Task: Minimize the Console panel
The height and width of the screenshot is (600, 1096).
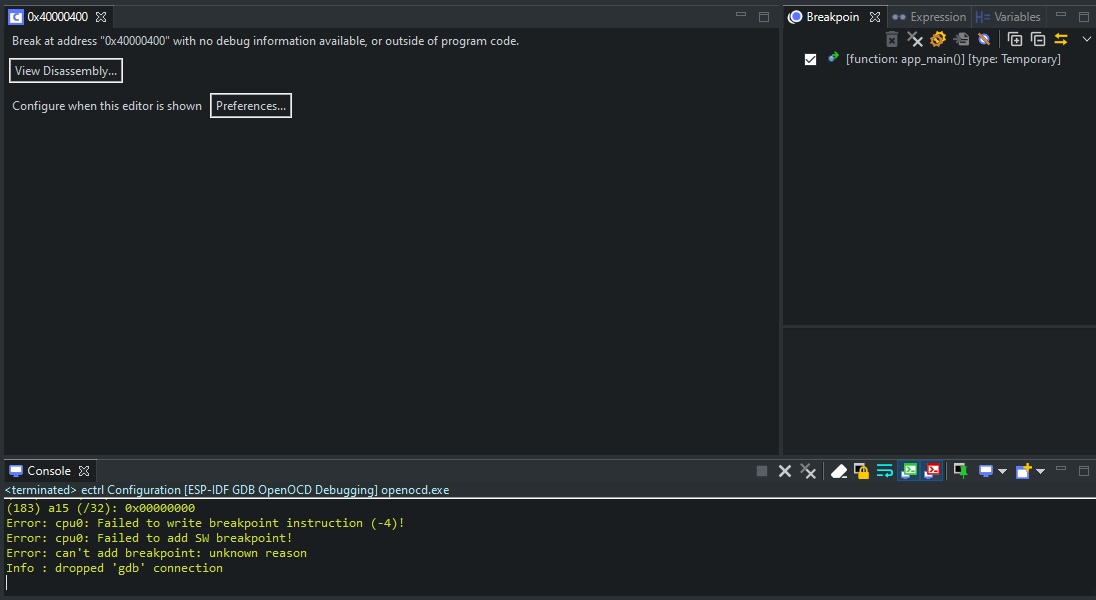Action: 1060,469
